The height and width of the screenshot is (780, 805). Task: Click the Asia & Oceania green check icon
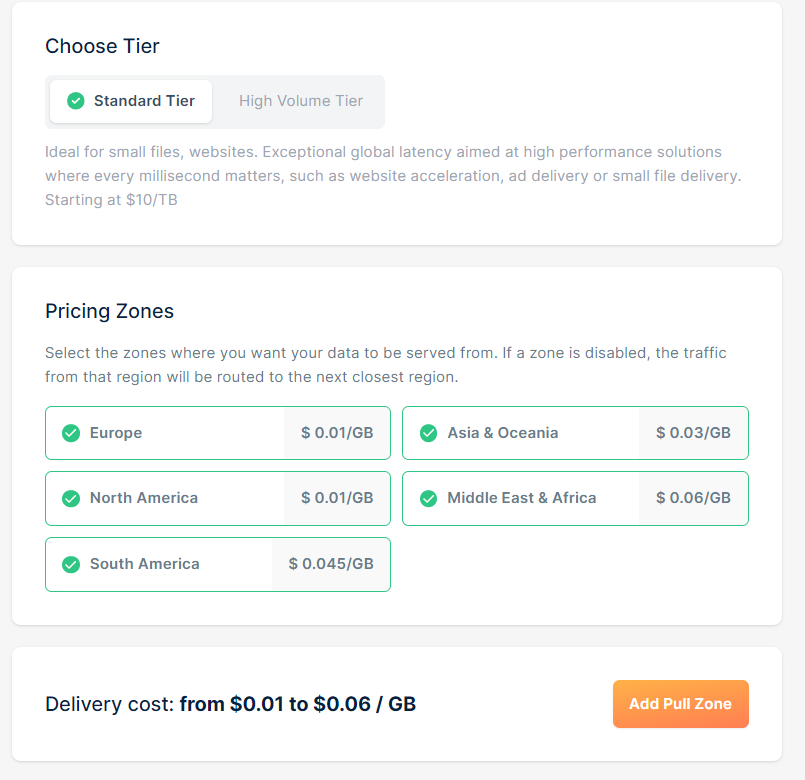tap(428, 433)
